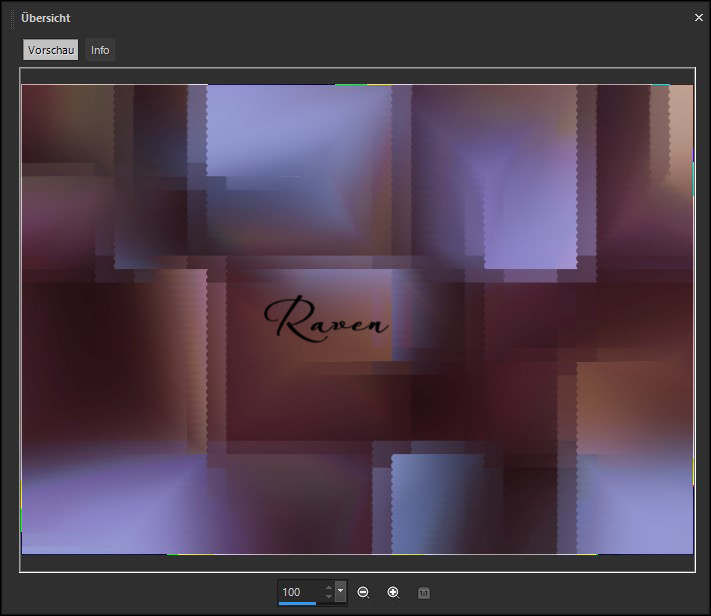Zoom in with the plus magnifier
Screen dimensions: 711x616
pyautogui.click(x=393, y=593)
